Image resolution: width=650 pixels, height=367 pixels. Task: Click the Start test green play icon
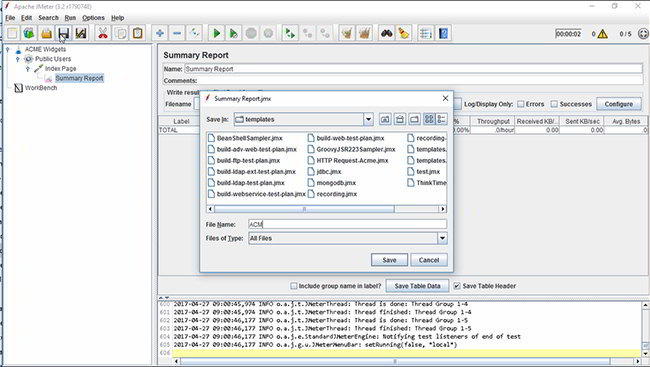click(x=216, y=33)
